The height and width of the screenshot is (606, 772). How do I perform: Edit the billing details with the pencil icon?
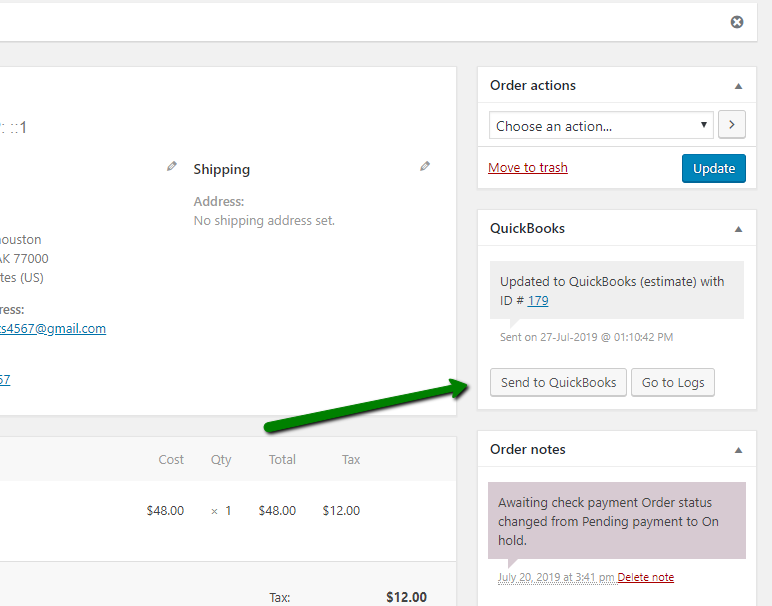[171, 166]
